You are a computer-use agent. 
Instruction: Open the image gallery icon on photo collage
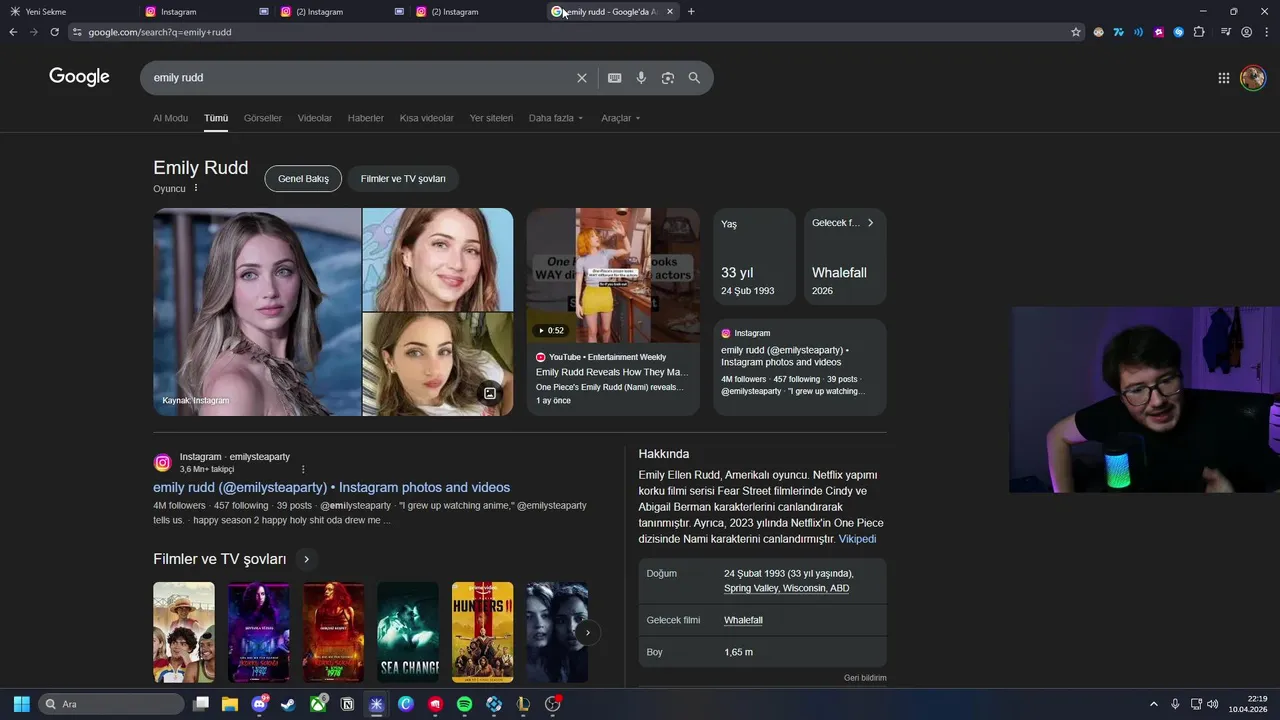click(490, 393)
